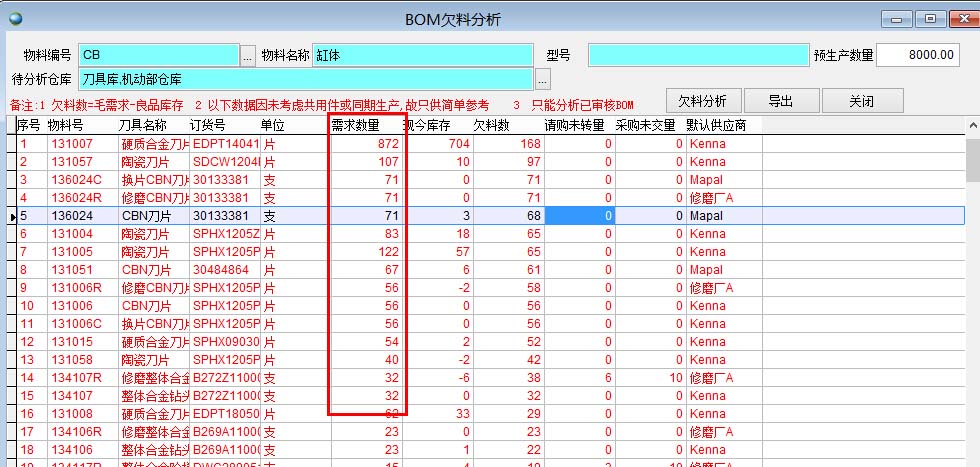Select the 物料号 column header
This screenshot has height=467, width=980.
(x=66, y=126)
